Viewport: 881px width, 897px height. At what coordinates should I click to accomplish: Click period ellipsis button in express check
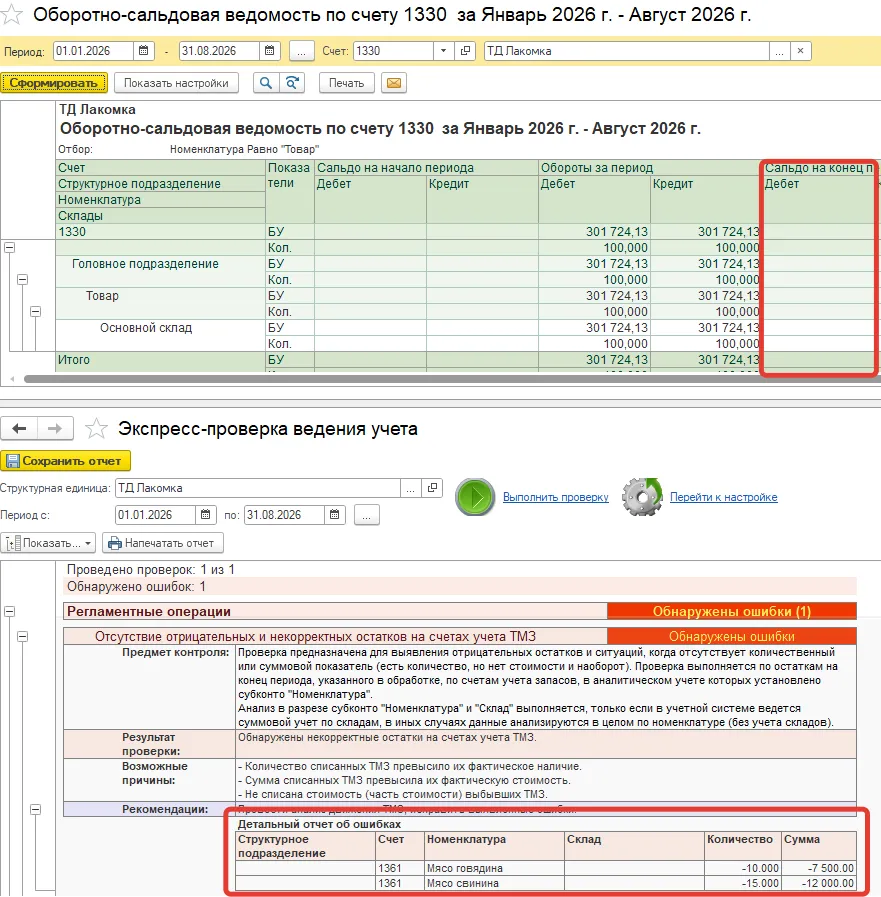tap(367, 515)
